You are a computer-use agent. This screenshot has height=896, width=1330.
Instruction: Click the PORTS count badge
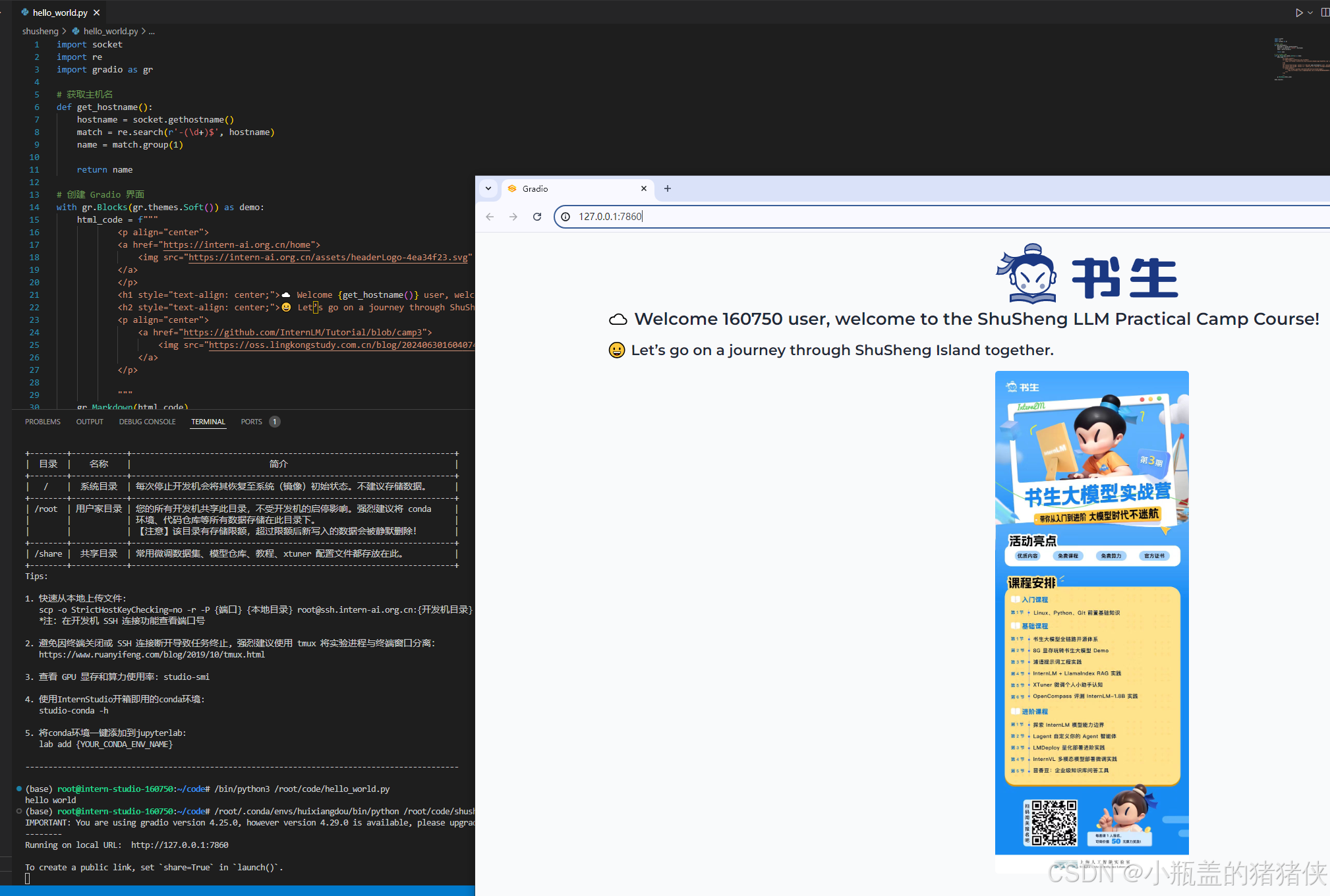click(x=274, y=422)
